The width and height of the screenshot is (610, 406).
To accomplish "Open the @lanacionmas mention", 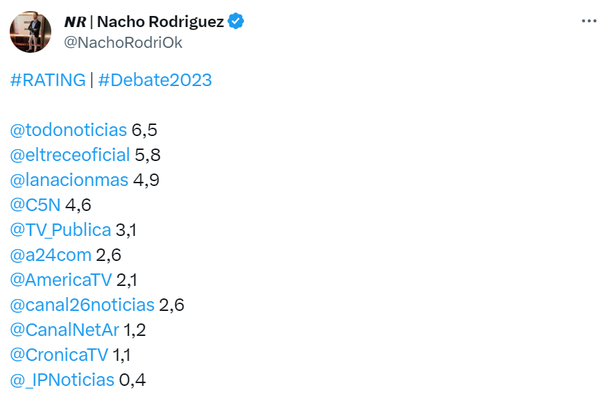I will [69, 180].
